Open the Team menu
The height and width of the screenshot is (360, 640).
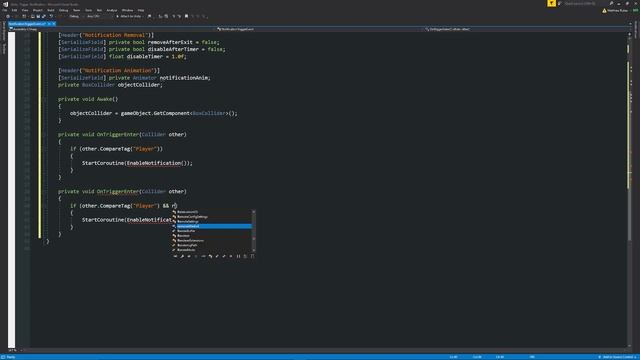(x=76, y=10)
